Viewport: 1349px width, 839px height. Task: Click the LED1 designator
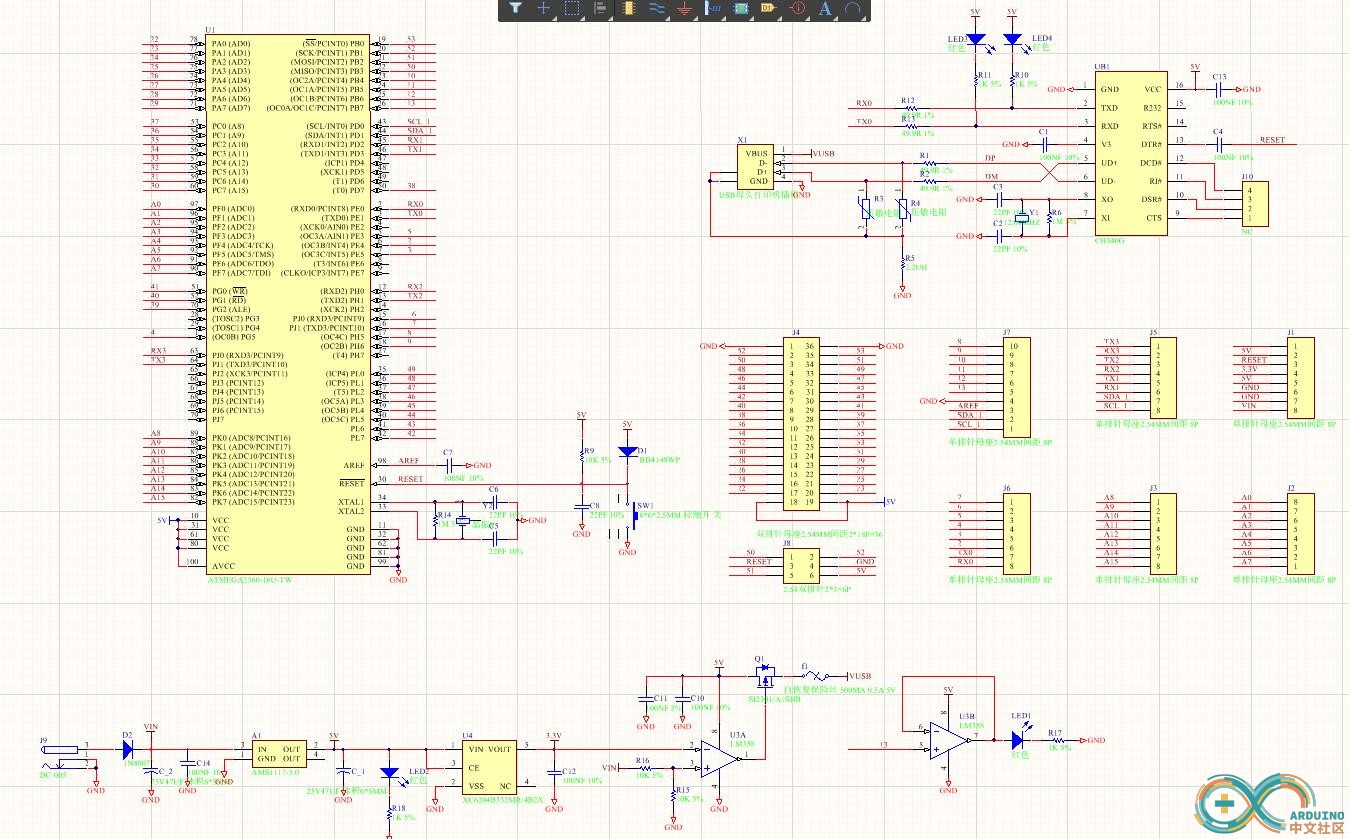[x=1021, y=716]
